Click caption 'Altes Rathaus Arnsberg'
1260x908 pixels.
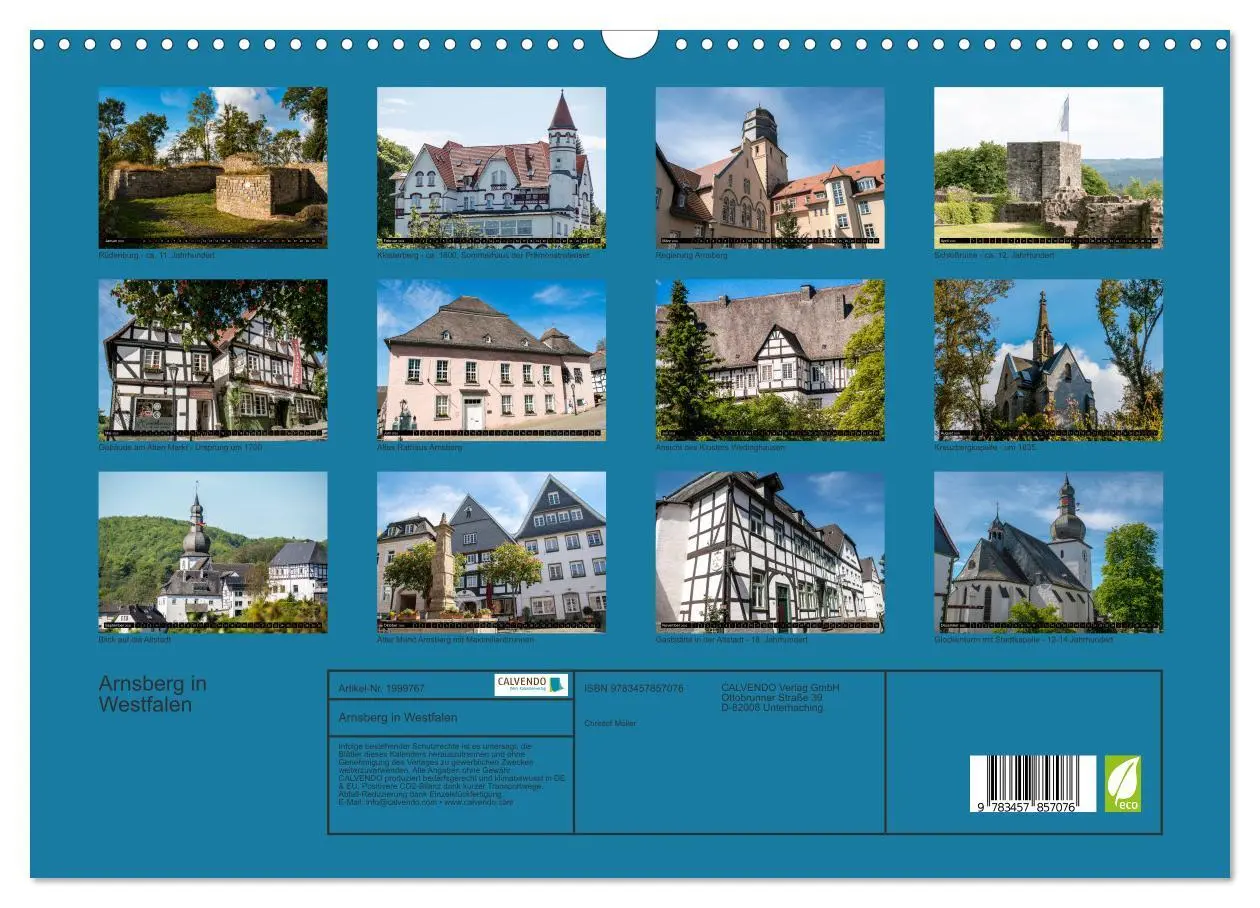[x=420, y=447]
